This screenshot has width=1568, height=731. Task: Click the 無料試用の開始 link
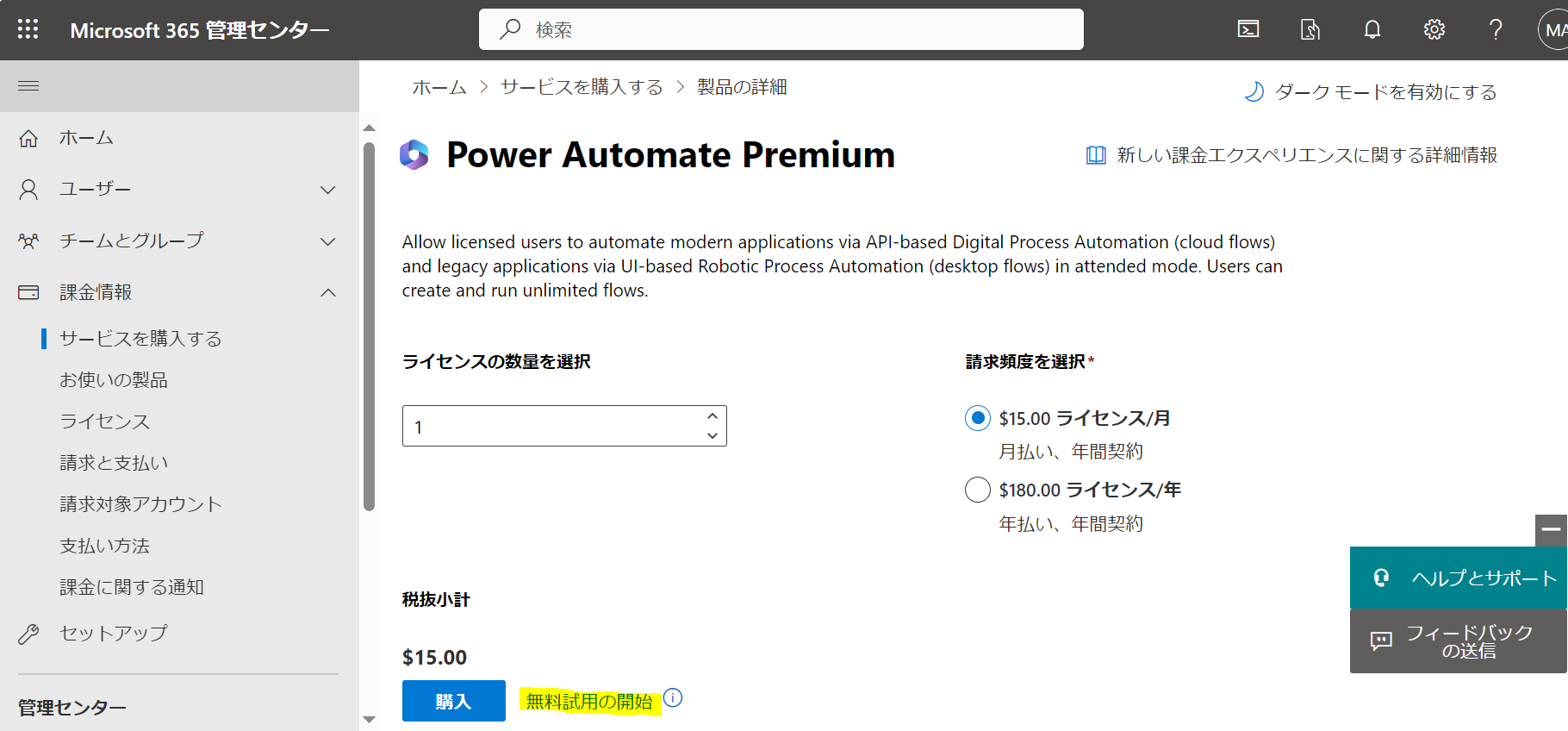(589, 702)
